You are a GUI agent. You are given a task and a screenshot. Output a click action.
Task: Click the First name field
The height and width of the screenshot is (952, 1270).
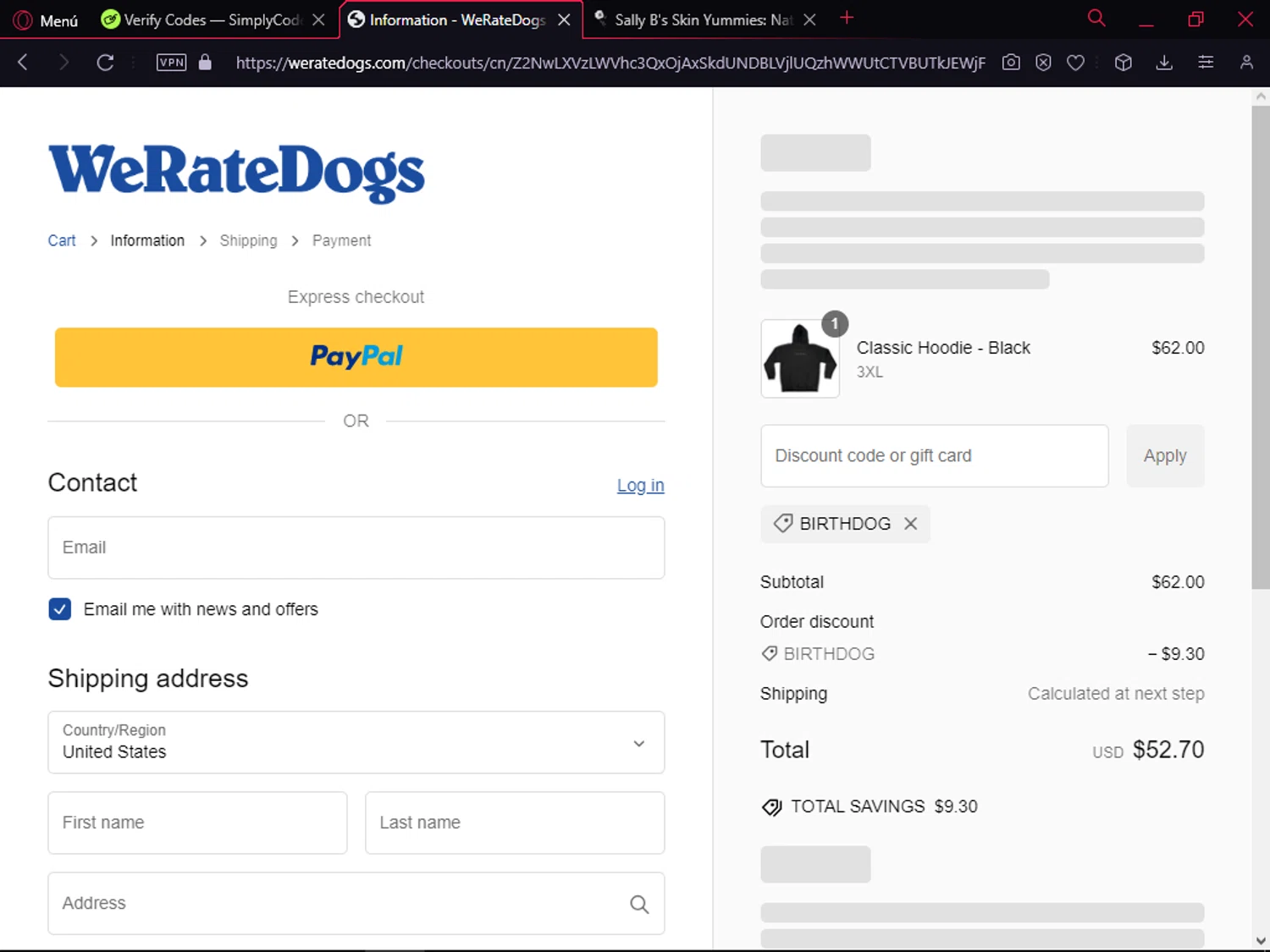pyautogui.click(x=197, y=823)
